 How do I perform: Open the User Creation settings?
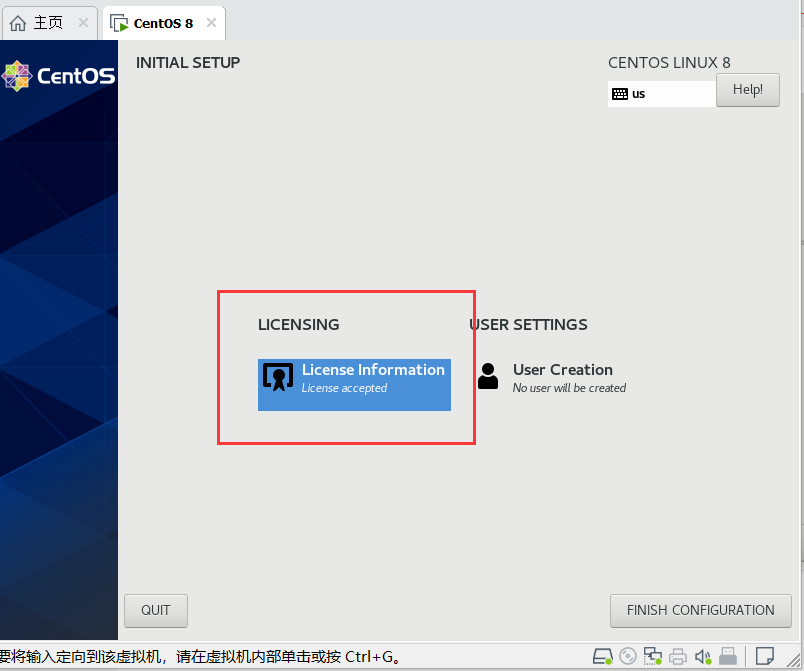[x=552, y=378]
